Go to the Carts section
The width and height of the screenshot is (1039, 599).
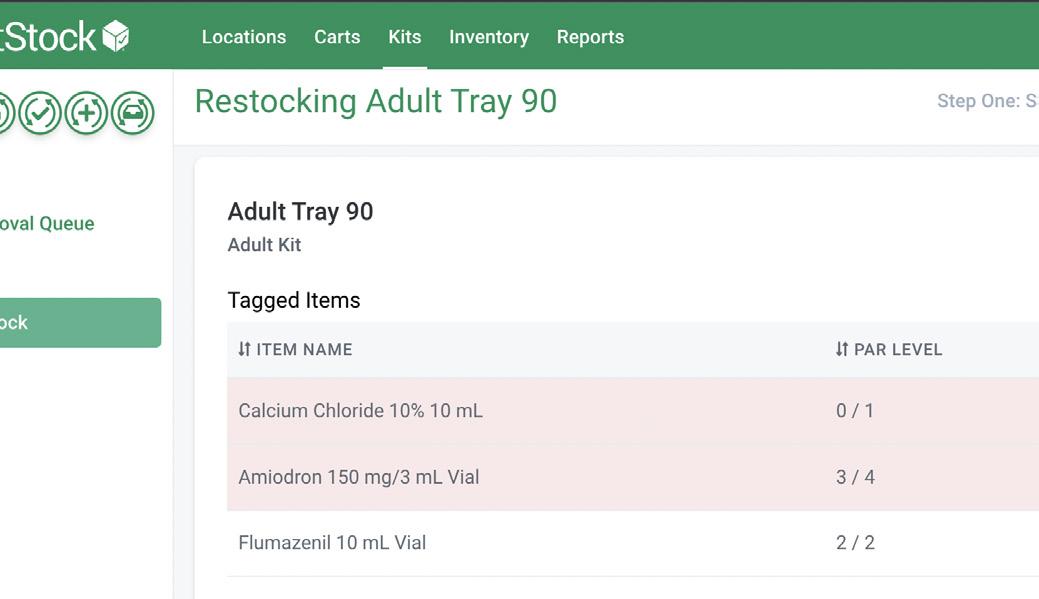337,37
